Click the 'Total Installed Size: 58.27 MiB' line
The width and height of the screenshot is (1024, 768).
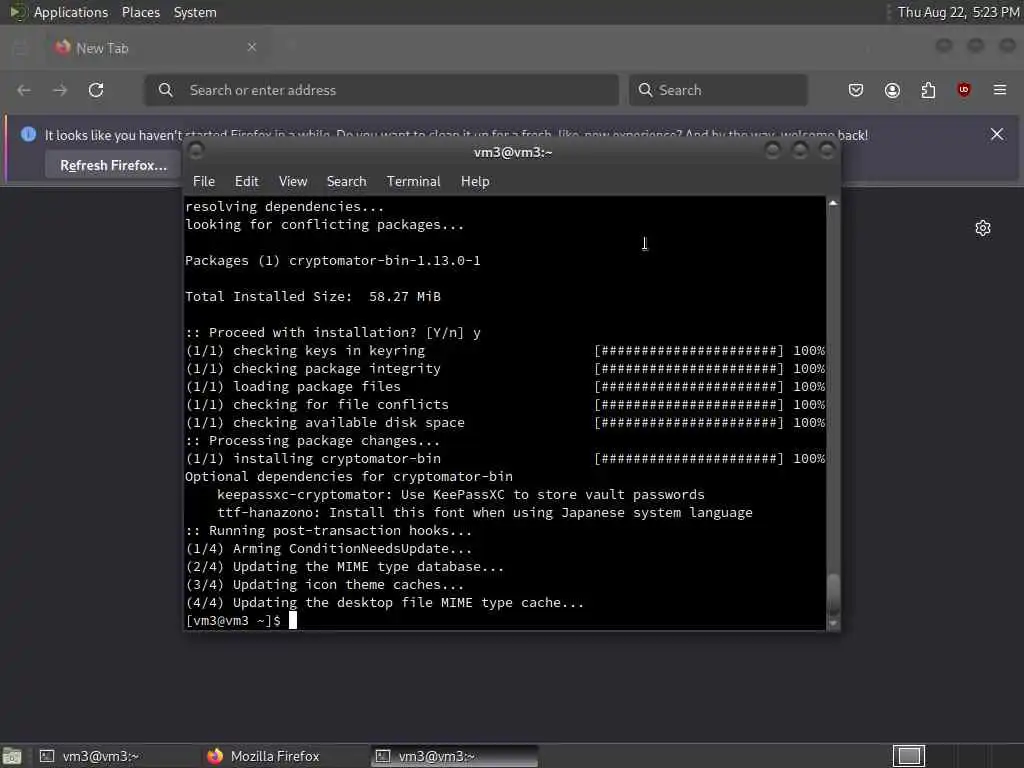pos(313,296)
